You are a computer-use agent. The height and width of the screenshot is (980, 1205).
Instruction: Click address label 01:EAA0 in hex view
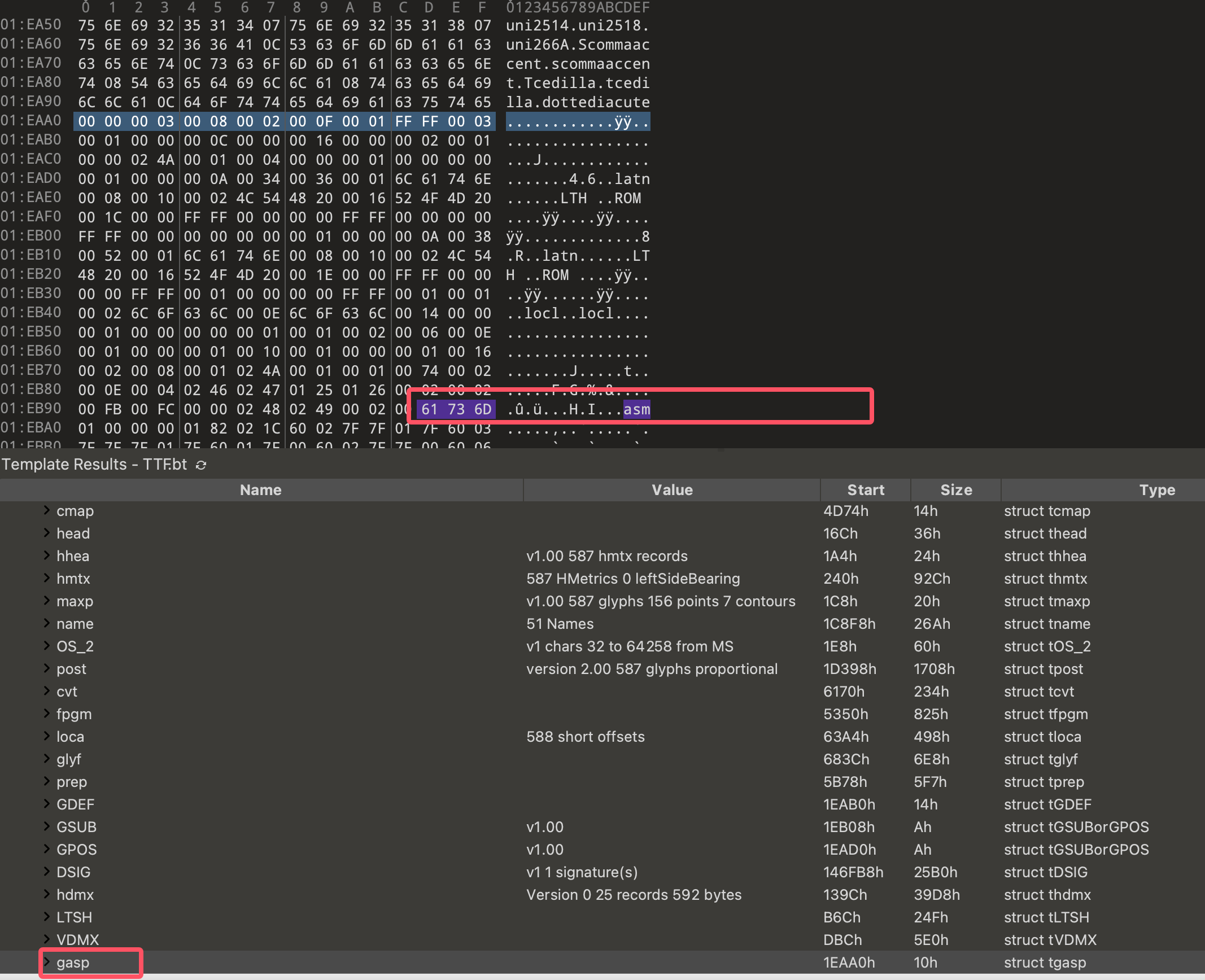click(x=31, y=121)
